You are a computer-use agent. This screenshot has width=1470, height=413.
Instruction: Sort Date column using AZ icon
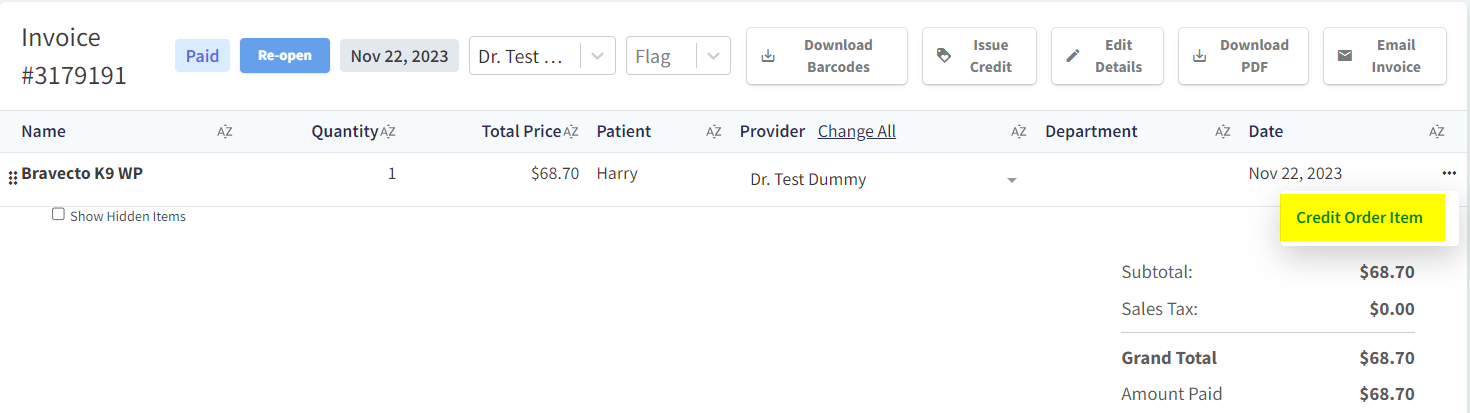(1437, 132)
